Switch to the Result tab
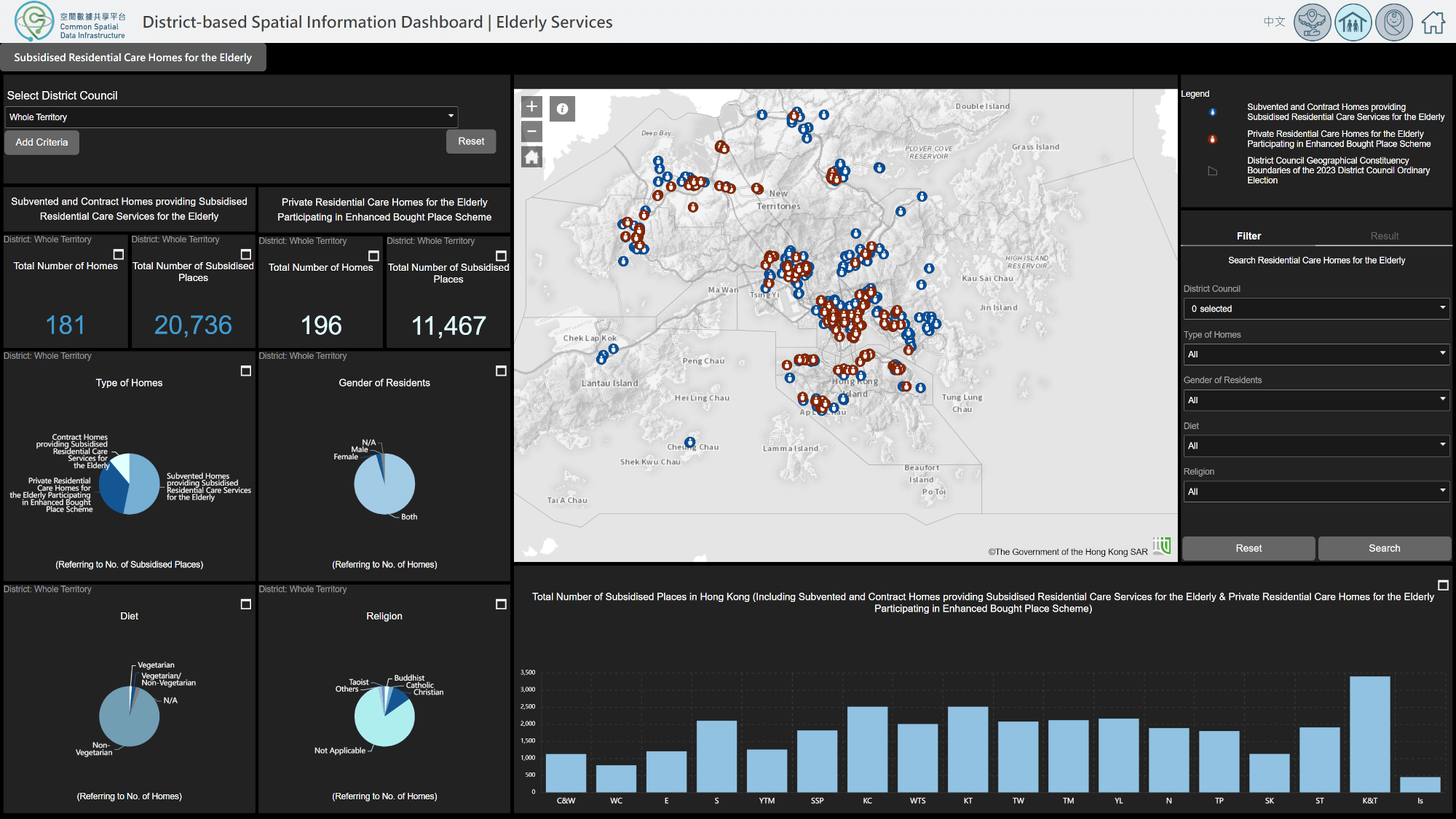The image size is (1456, 819). (x=1384, y=236)
